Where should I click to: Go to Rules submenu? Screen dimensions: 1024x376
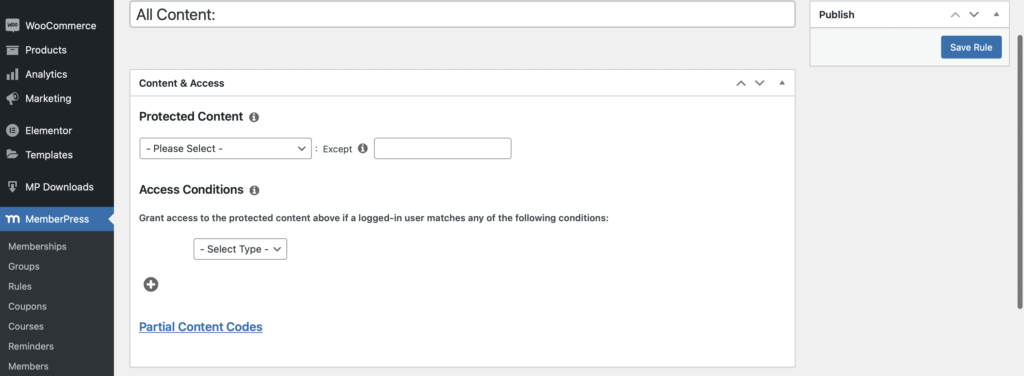(20, 287)
